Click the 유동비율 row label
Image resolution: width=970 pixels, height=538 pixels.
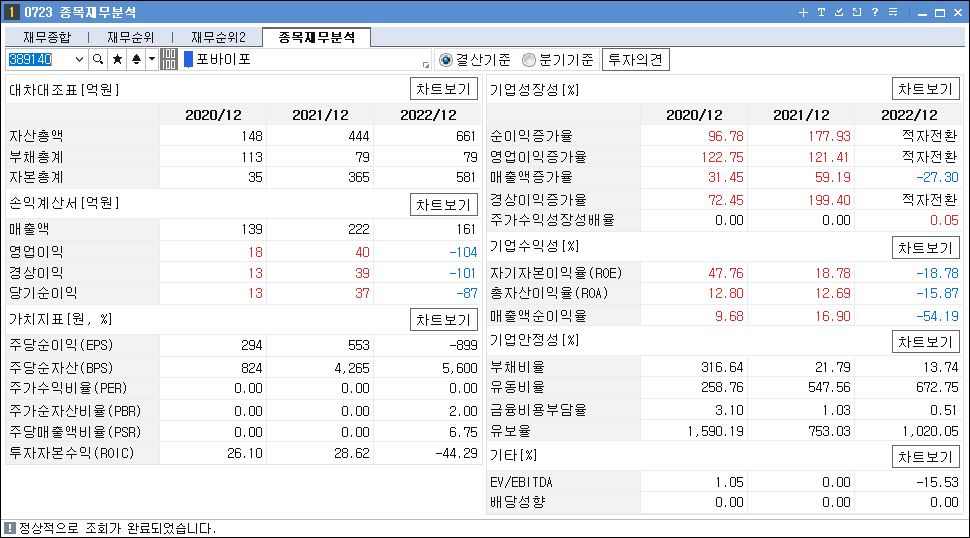517,388
